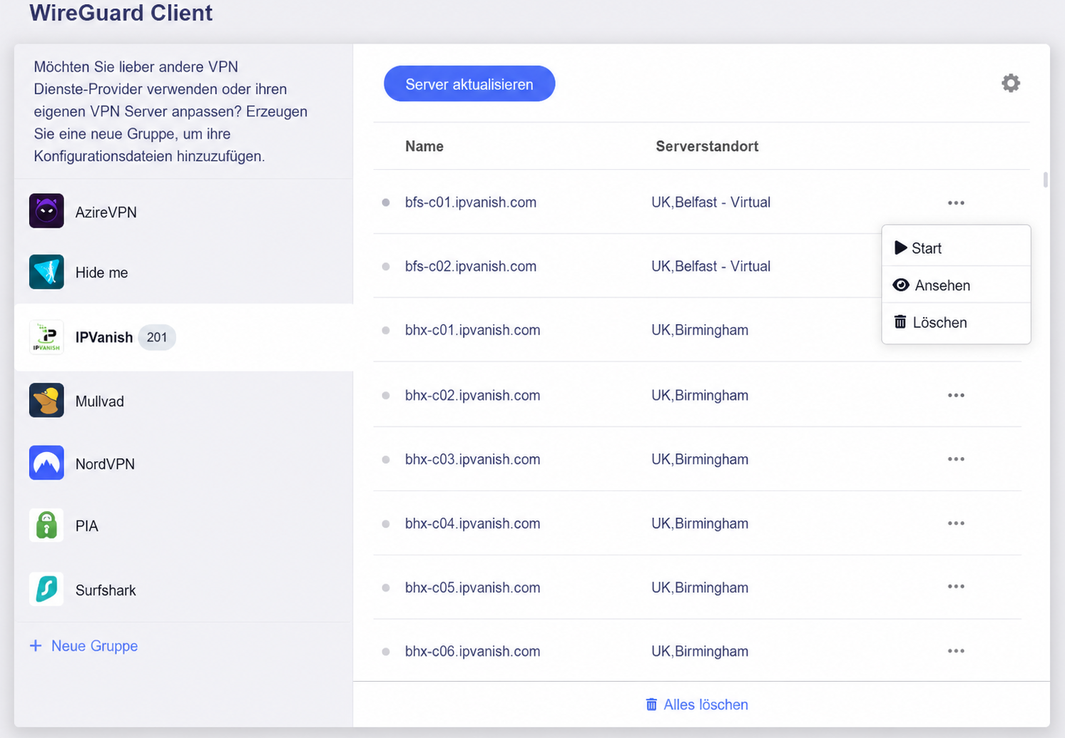Choose Ansehen from the context menu
1065x738 pixels.
956,285
